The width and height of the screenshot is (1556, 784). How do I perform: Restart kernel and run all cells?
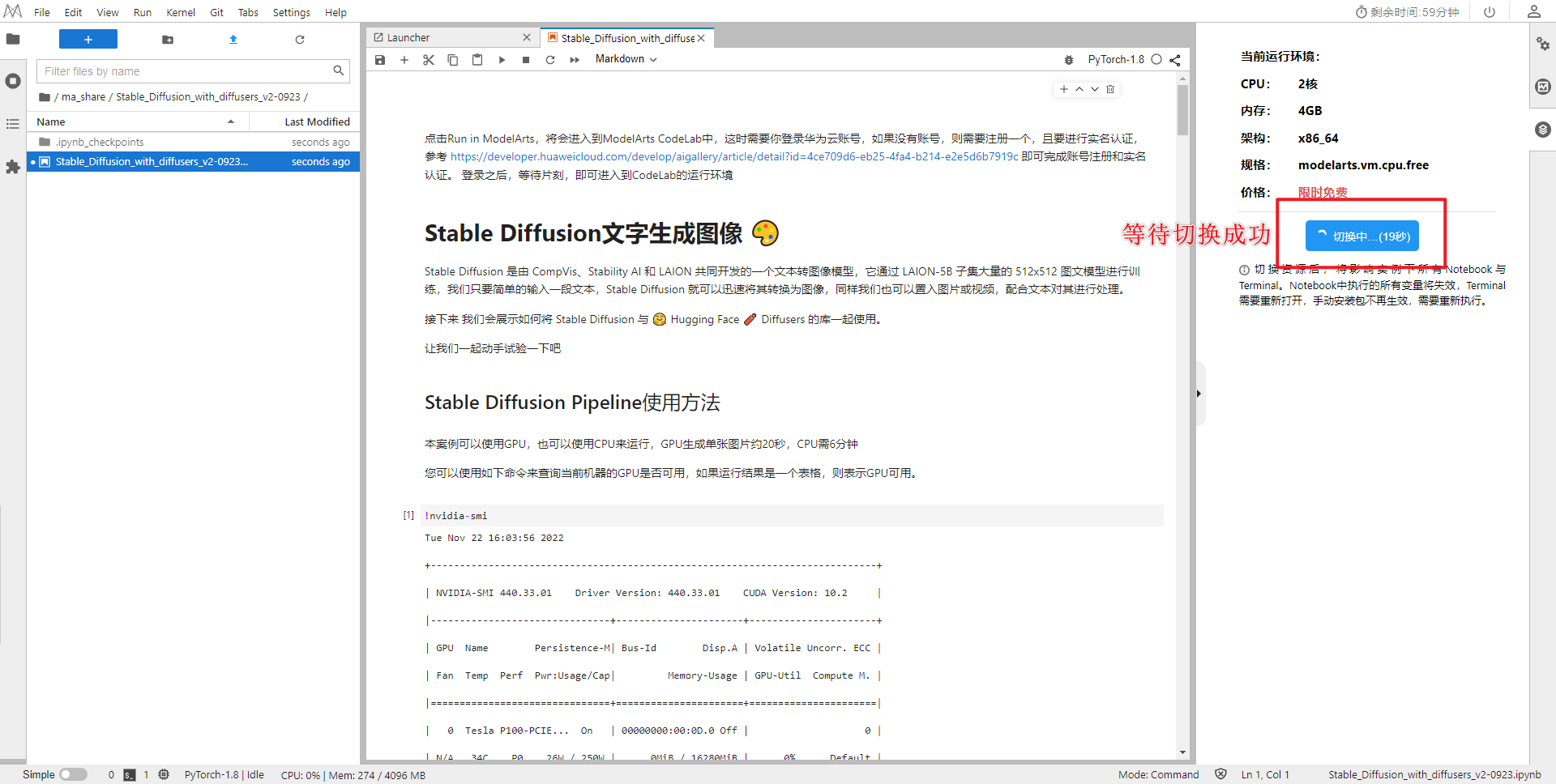[575, 60]
